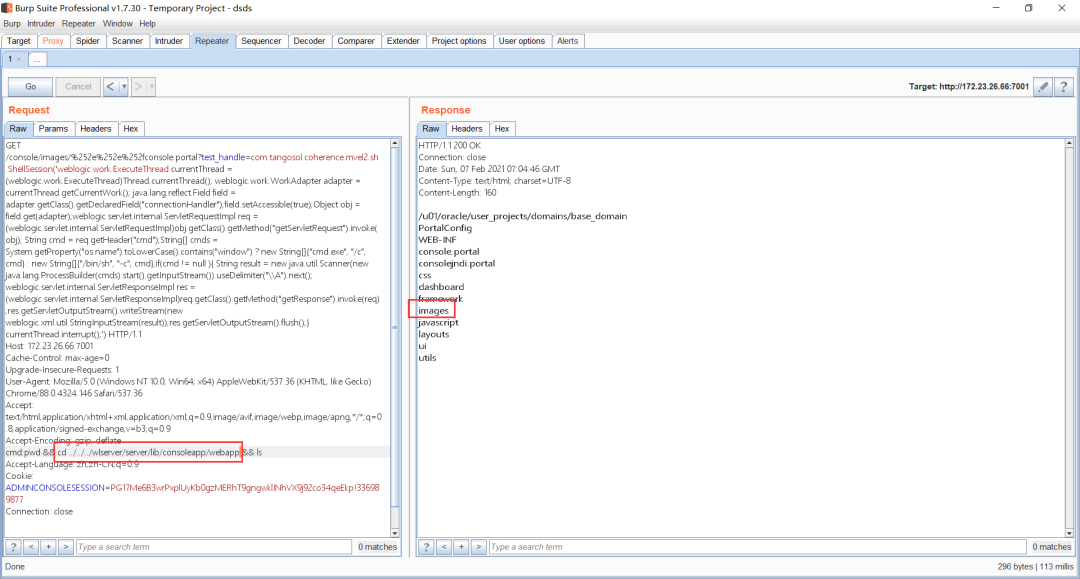Open the Repeater menu in the menu bar
Screen dimensions: 1080x579
(79, 23)
